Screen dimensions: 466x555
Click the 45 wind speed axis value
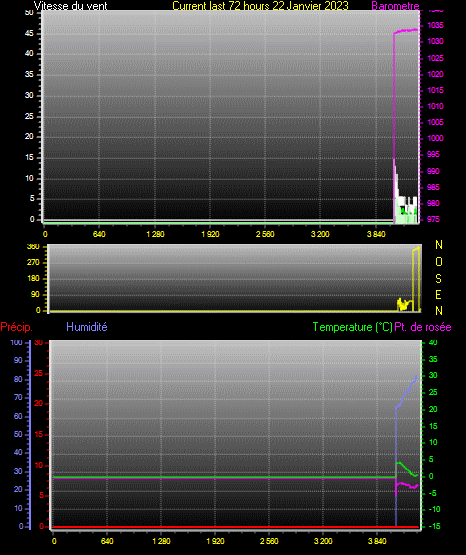coord(29,33)
